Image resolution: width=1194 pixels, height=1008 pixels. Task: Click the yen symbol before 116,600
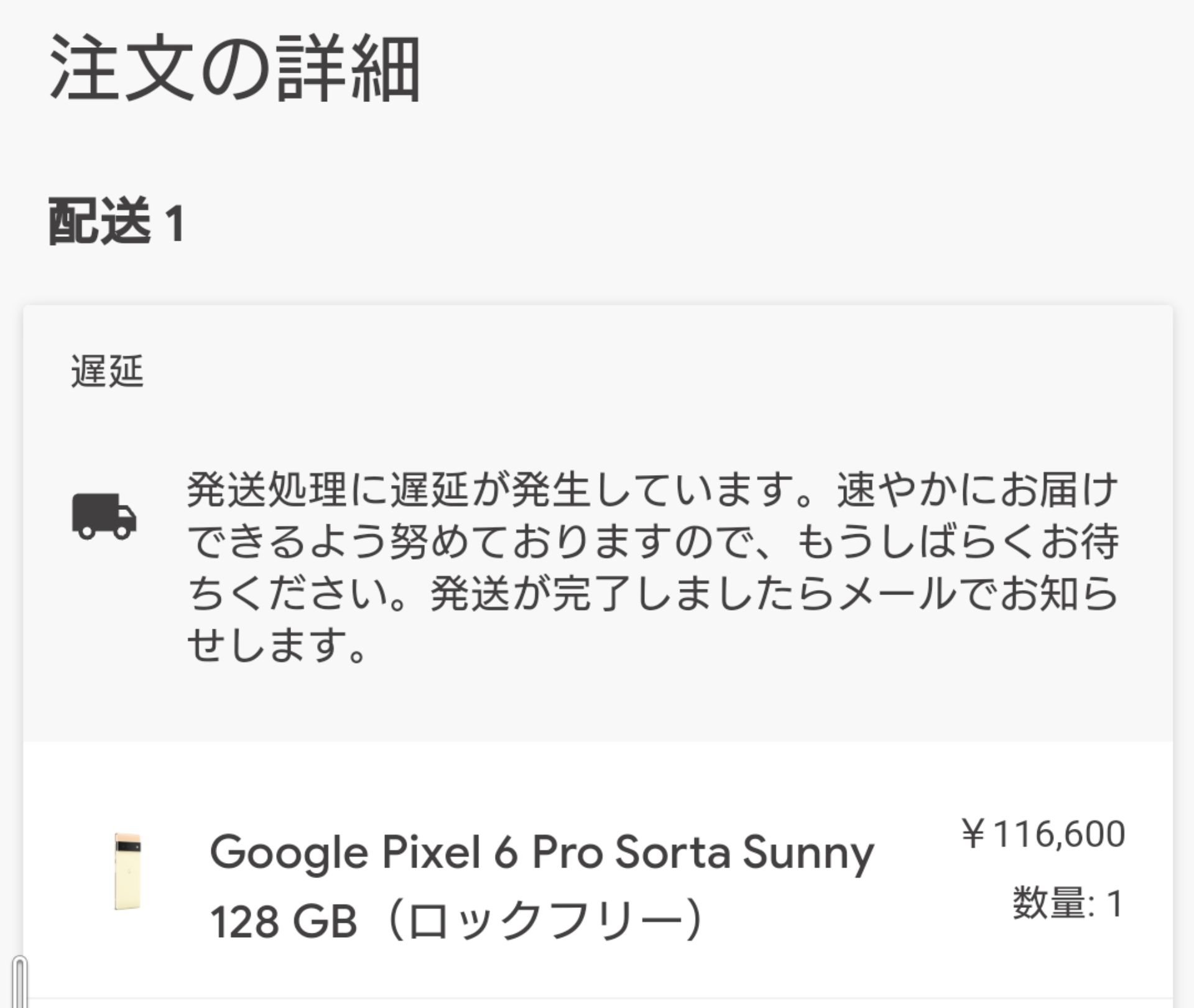tap(973, 834)
